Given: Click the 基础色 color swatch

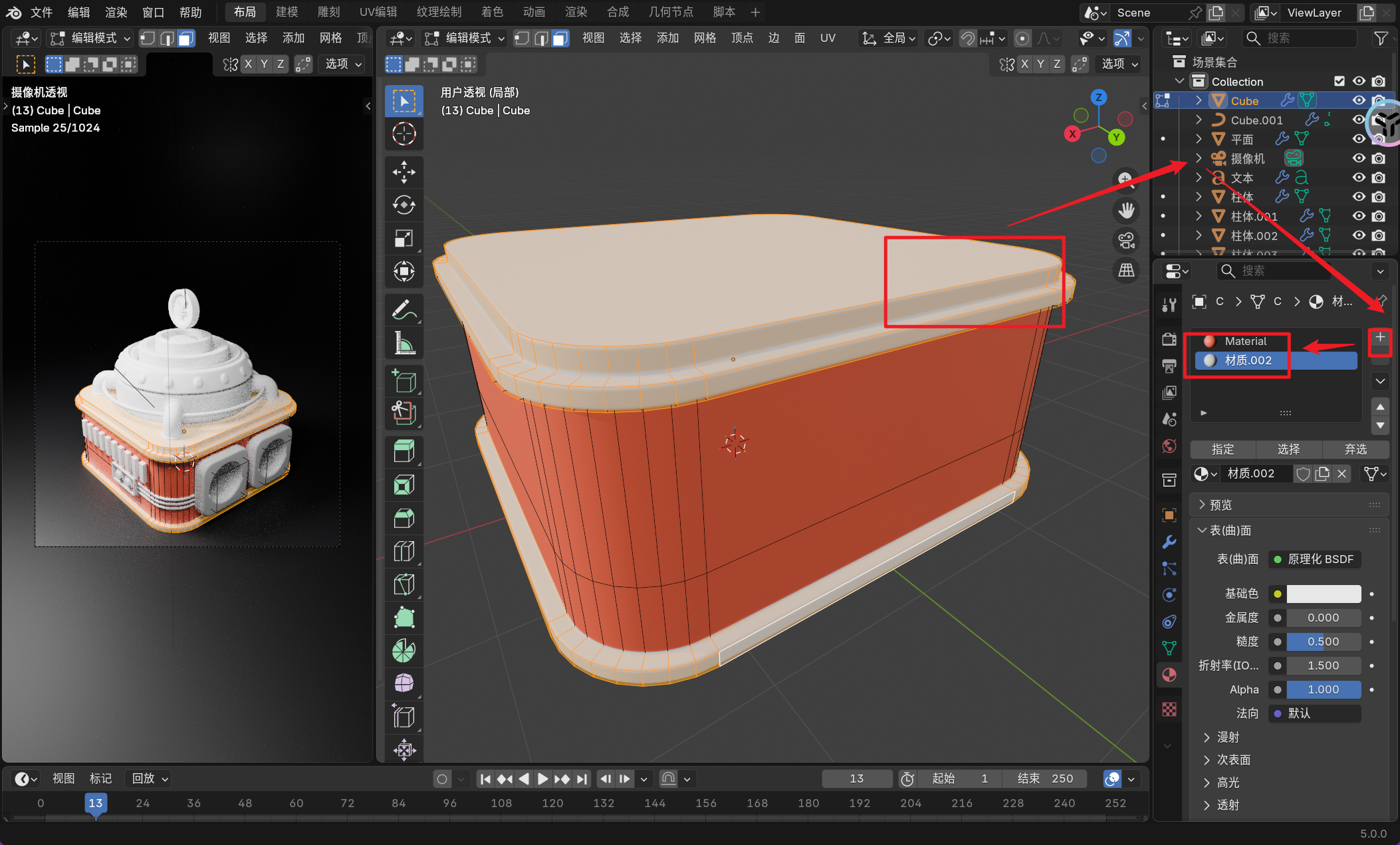Looking at the screenshot, I should click(1323, 594).
